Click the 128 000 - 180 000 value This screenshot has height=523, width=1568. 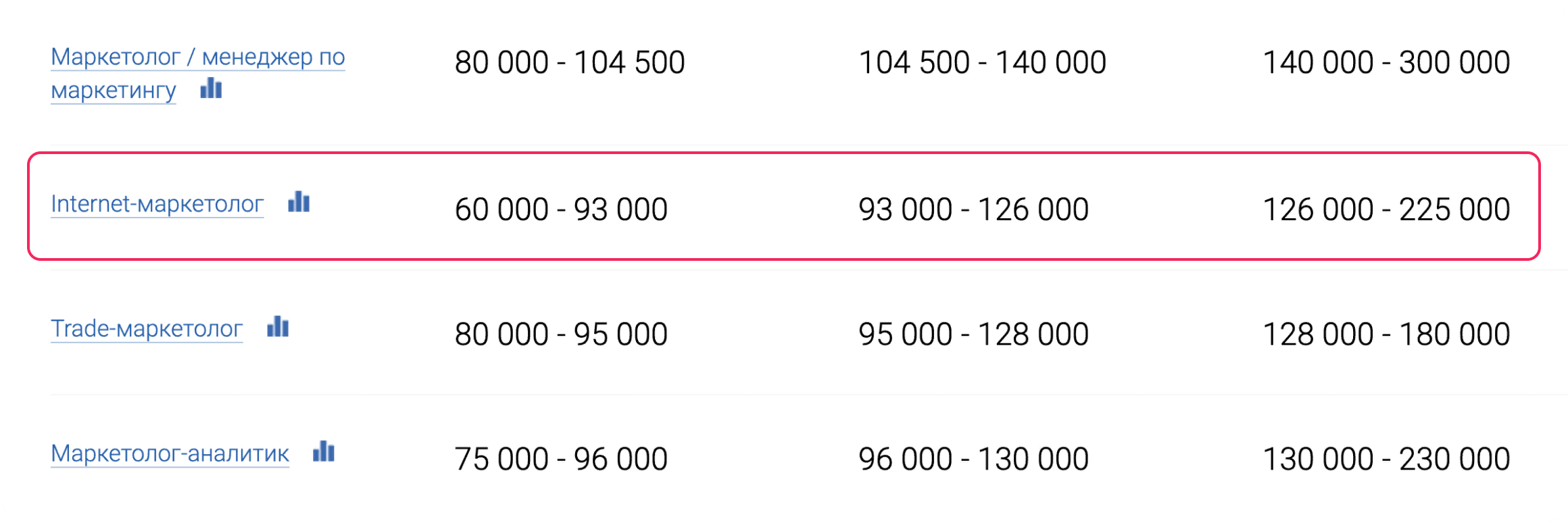1386,334
